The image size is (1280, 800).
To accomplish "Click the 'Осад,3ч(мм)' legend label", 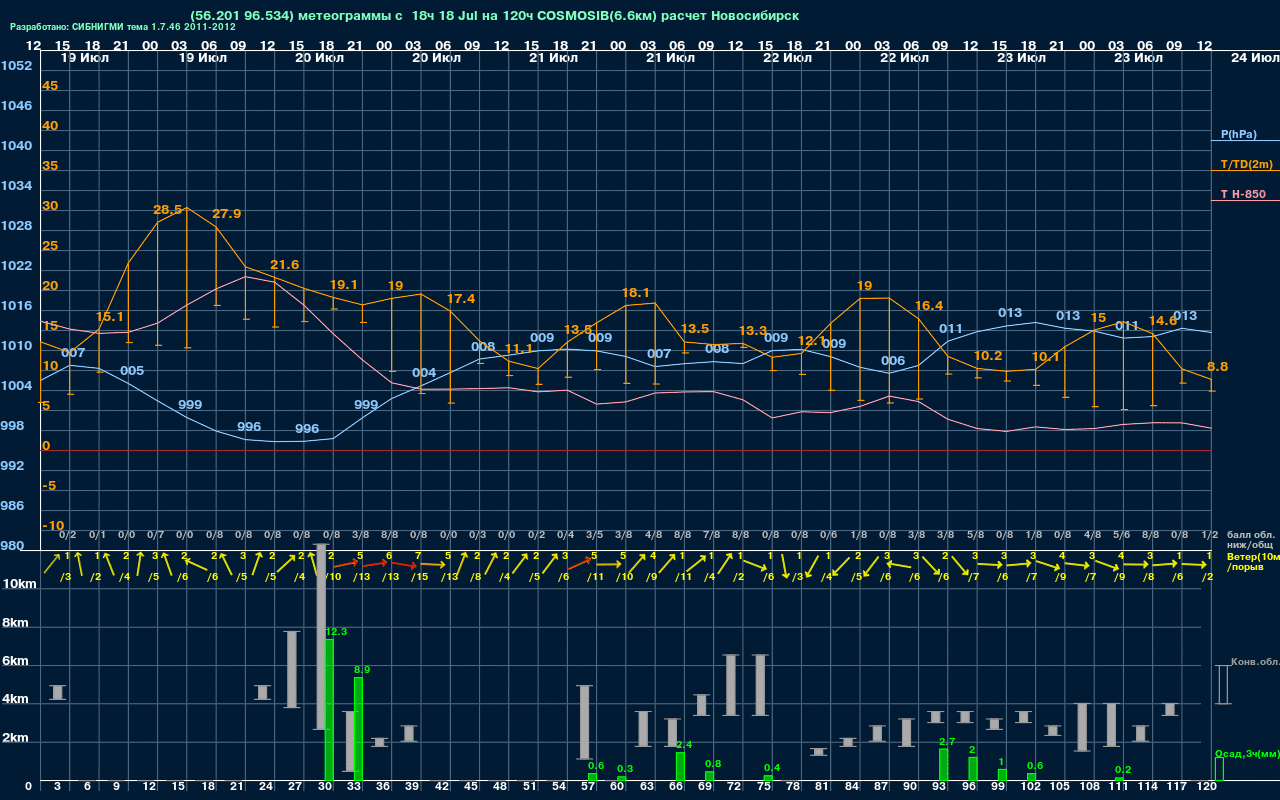I will click(x=1246, y=753).
